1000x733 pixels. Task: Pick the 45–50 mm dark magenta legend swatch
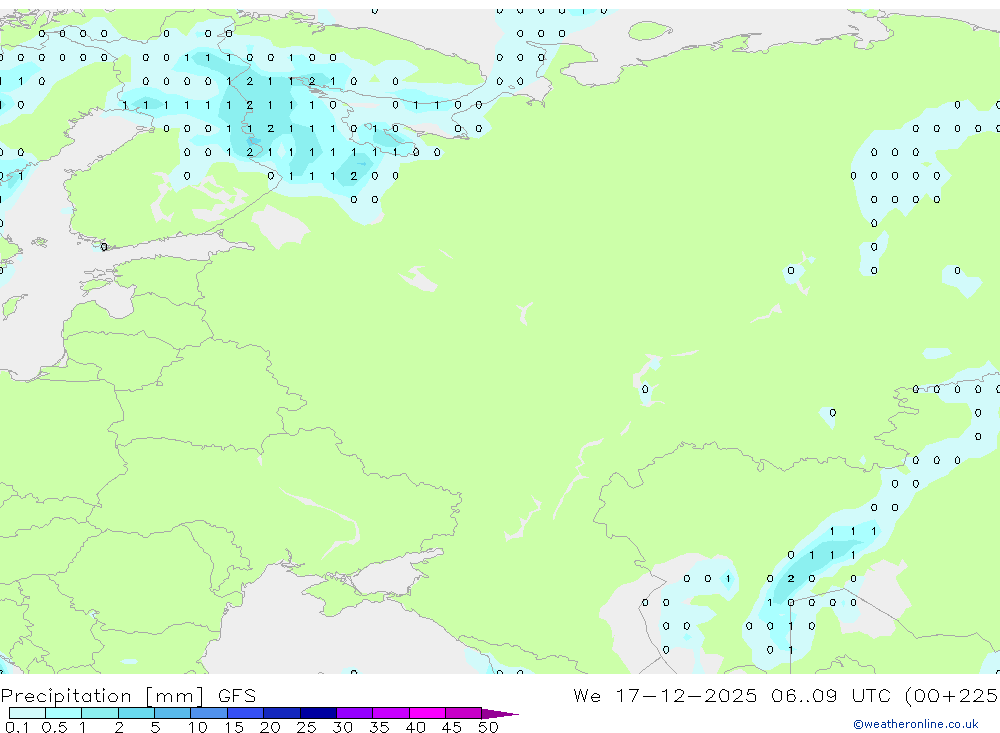coord(464,713)
